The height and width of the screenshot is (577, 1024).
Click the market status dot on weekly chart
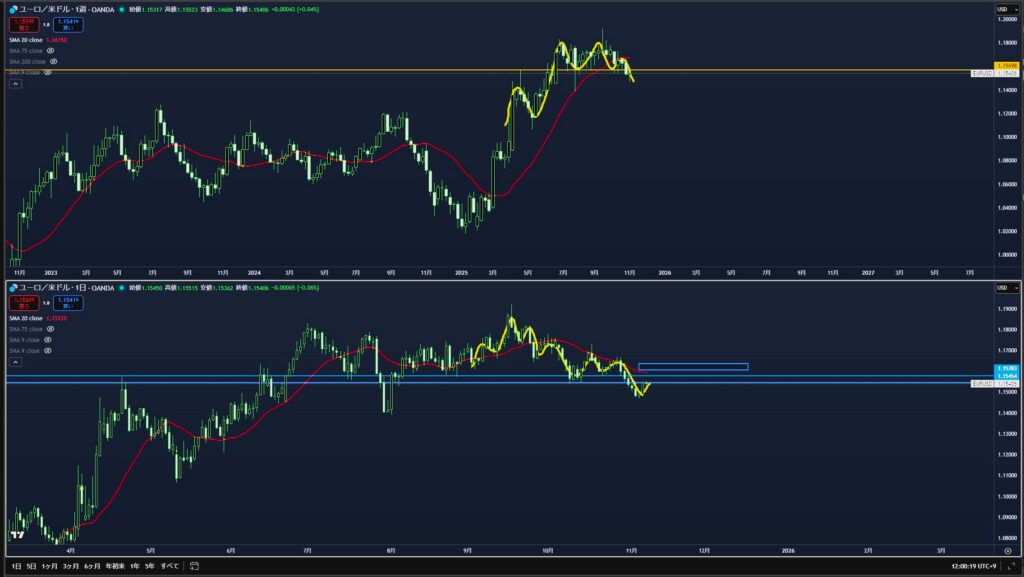coord(122,9)
